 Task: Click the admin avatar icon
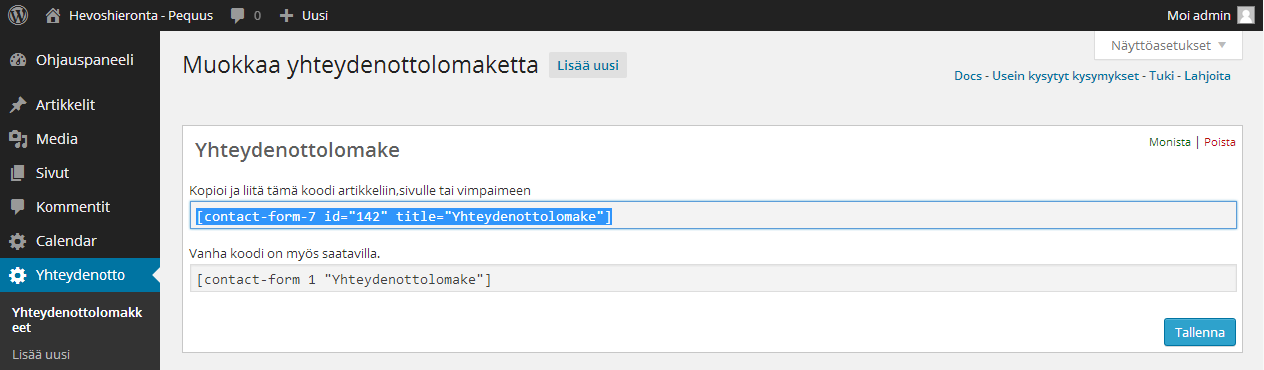click(x=1245, y=15)
